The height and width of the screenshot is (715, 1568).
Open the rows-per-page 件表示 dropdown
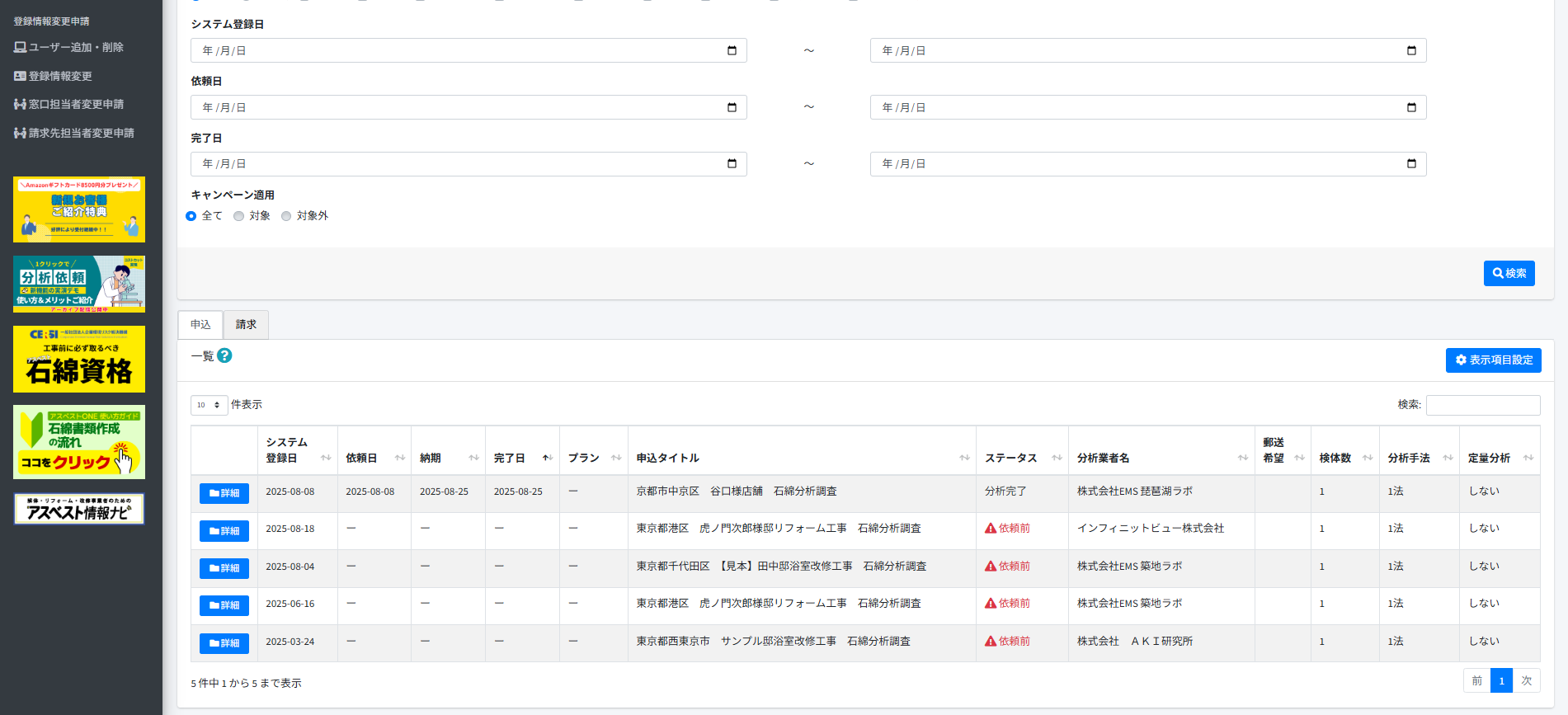(x=209, y=405)
